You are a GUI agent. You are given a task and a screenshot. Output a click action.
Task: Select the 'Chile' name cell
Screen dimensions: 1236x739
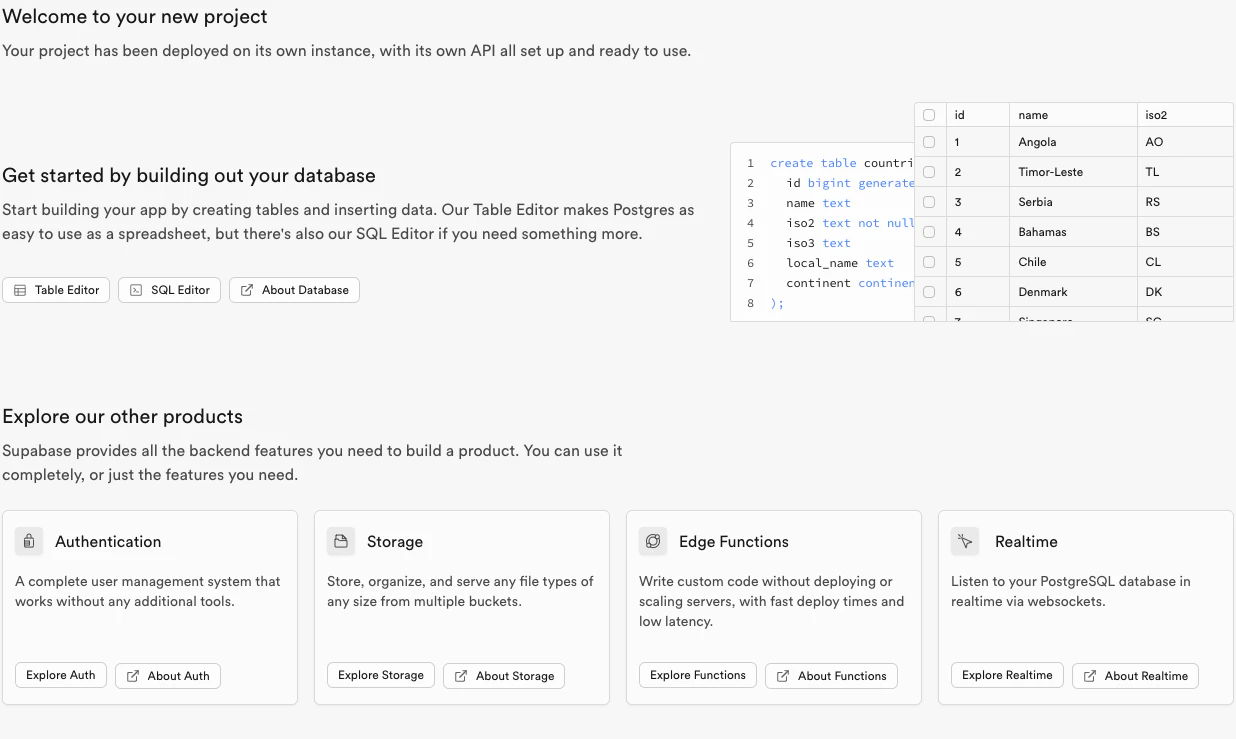[x=1073, y=262]
